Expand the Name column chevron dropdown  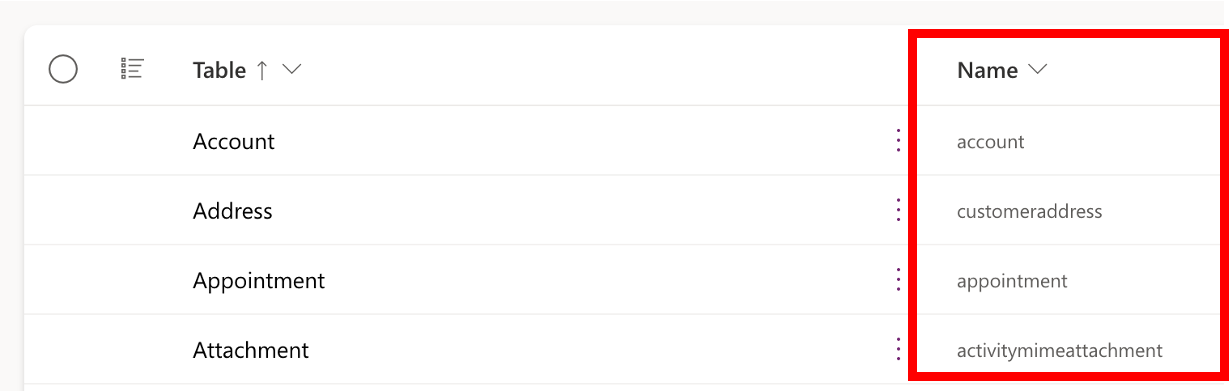click(x=1037, y=70)
